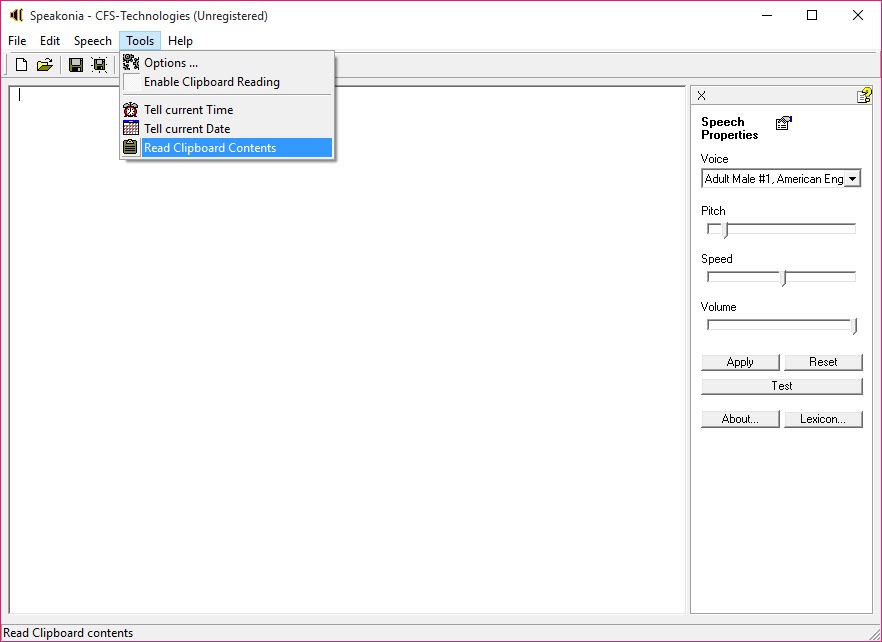Screen dimensions: 882x642
Task: Select Tell current Time
Action: (227, 110)
